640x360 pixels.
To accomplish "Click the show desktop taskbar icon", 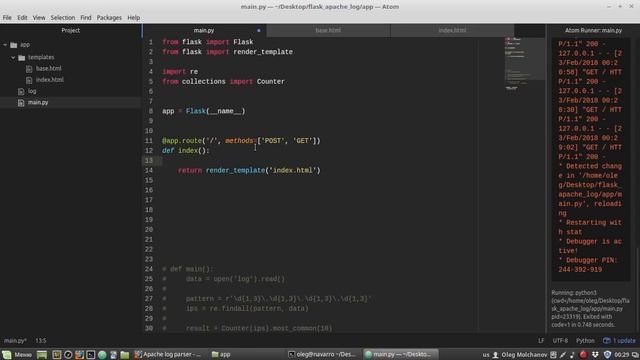I will pyautogui.click(x=42, y=354).
